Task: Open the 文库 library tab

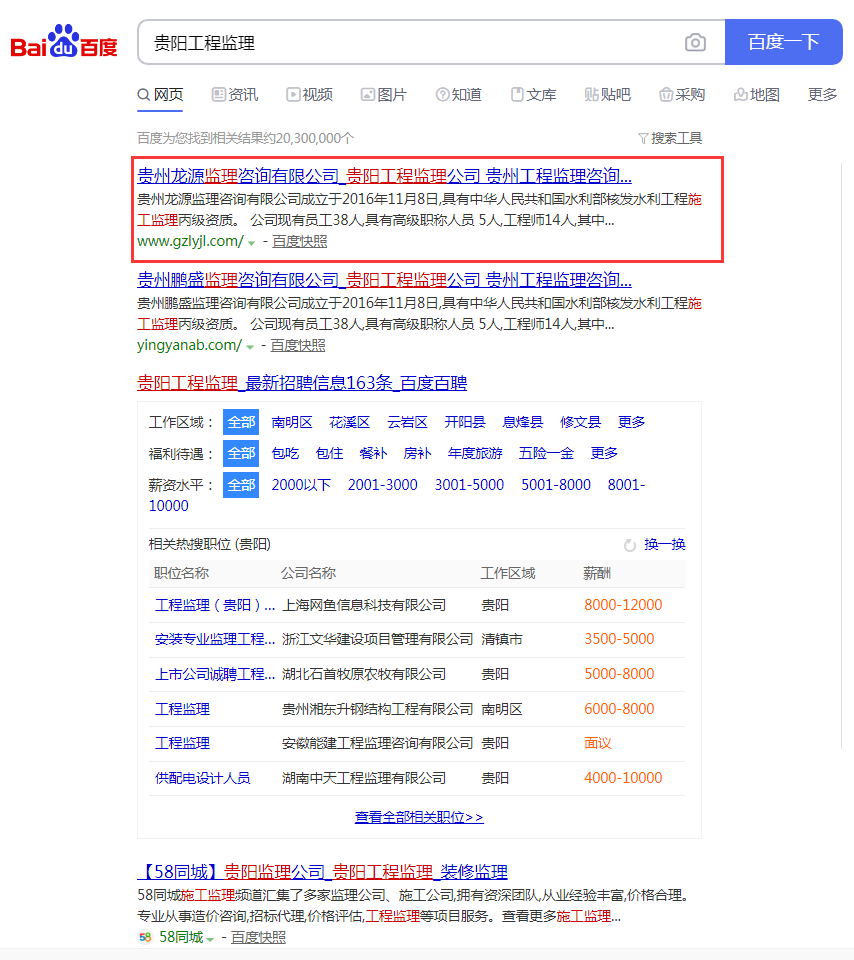Action: (533, 95)
